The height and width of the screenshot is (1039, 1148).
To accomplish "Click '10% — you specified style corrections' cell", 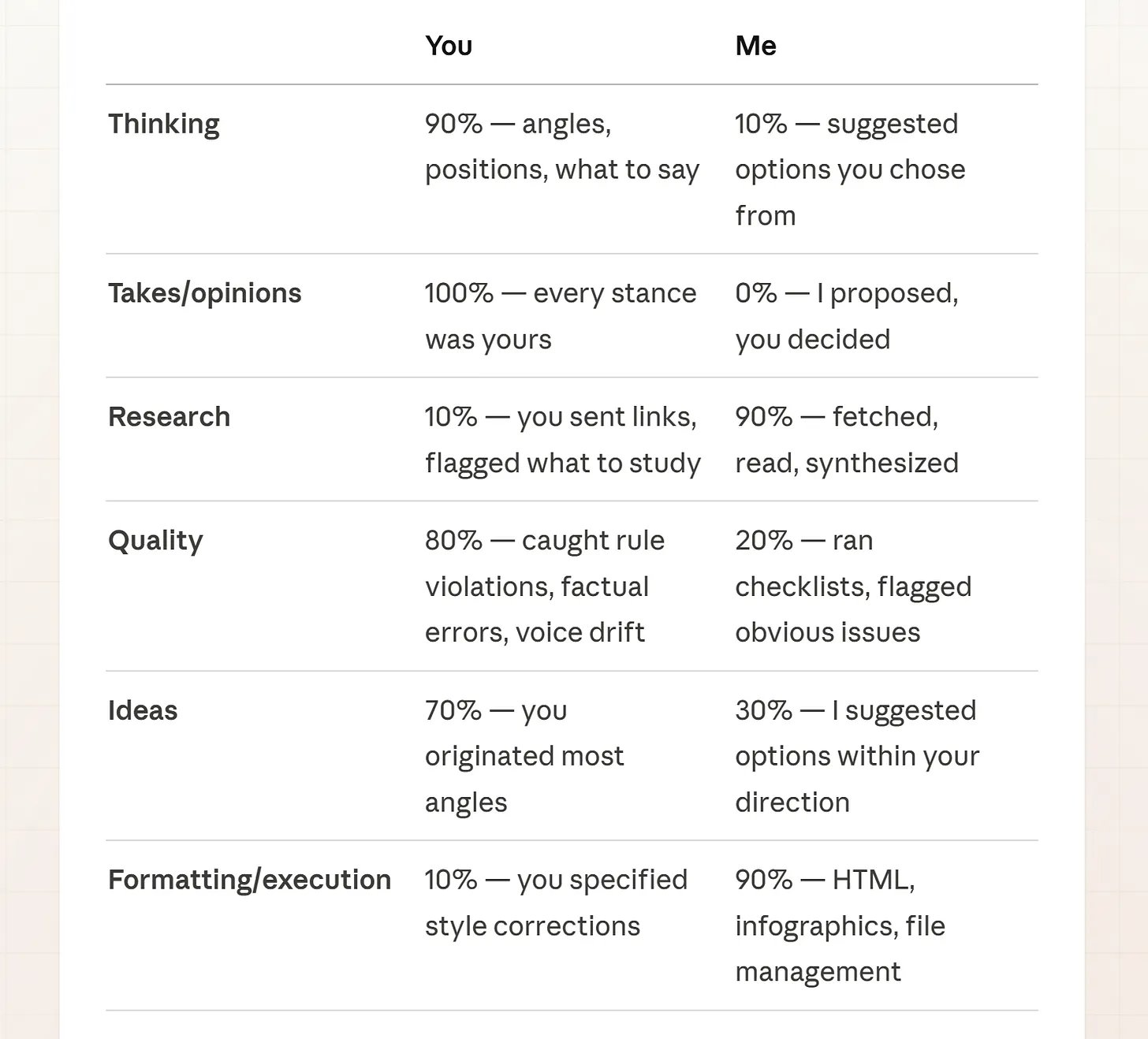I will [x=556, y=903].
